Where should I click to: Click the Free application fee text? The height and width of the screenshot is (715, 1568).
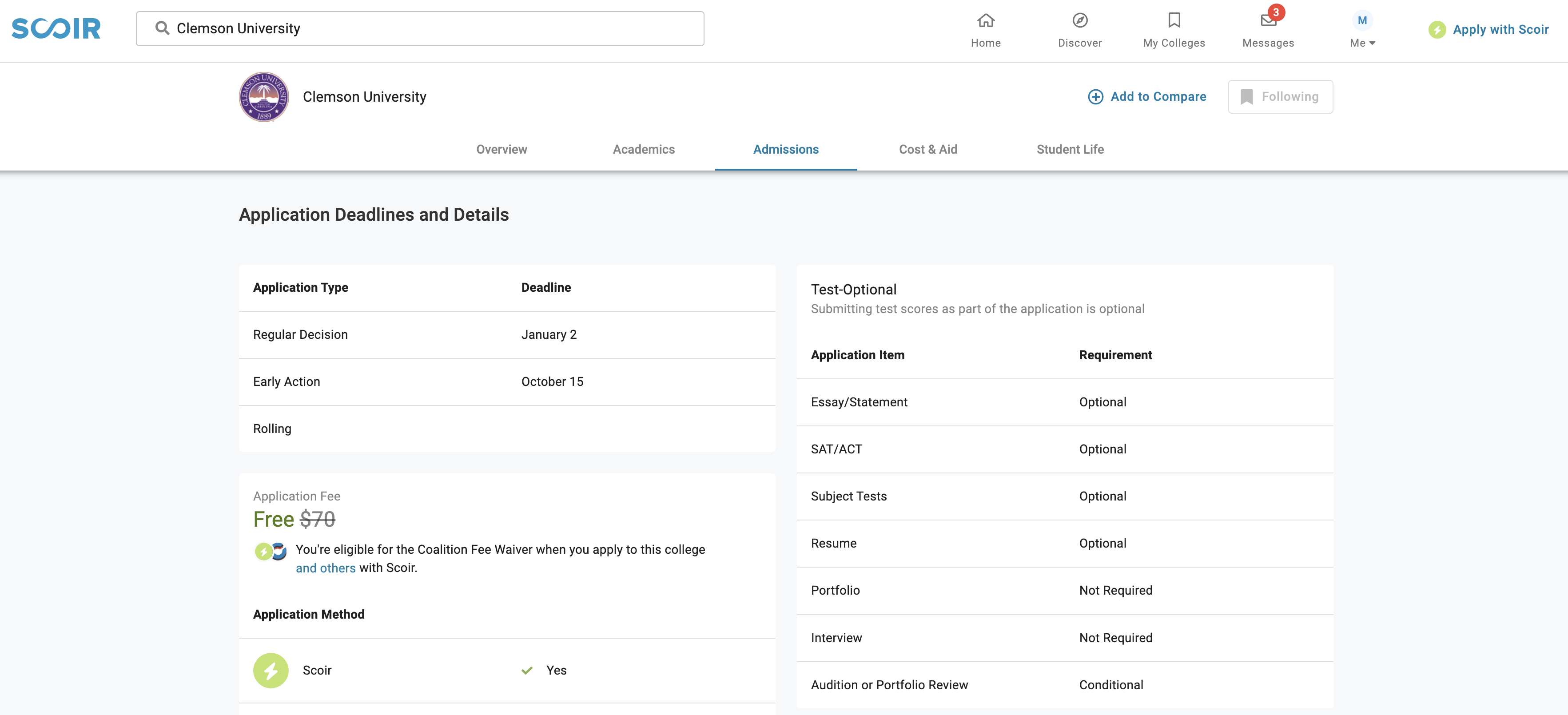273,519
